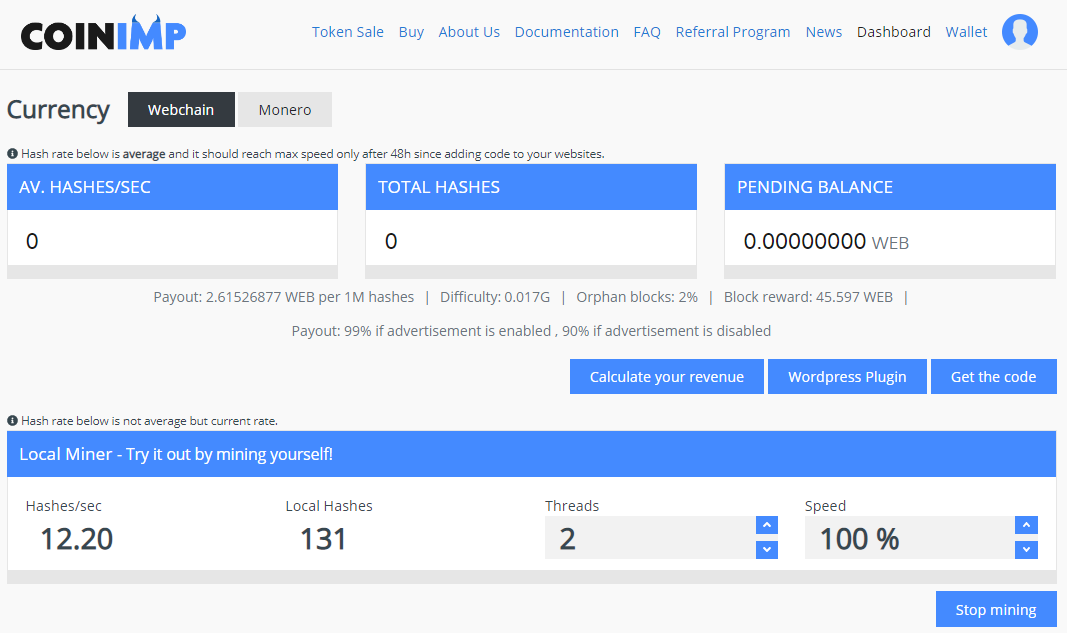Click the Payout 2.61526877 WEB text

pos(284,297)
